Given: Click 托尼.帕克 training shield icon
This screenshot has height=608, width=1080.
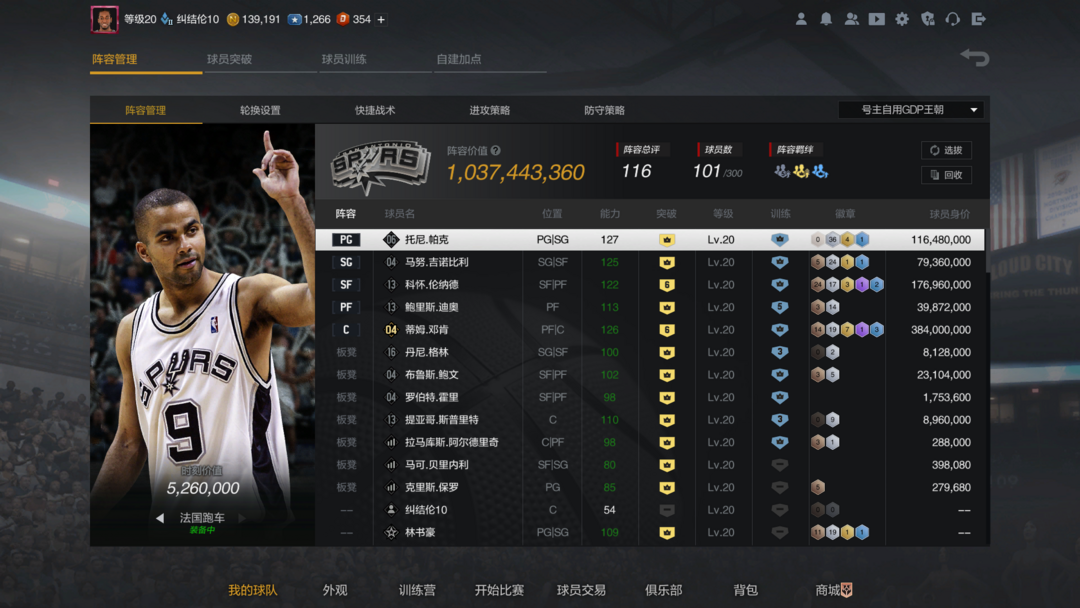Looking at the screenshot, I should [x=779, y=240].
